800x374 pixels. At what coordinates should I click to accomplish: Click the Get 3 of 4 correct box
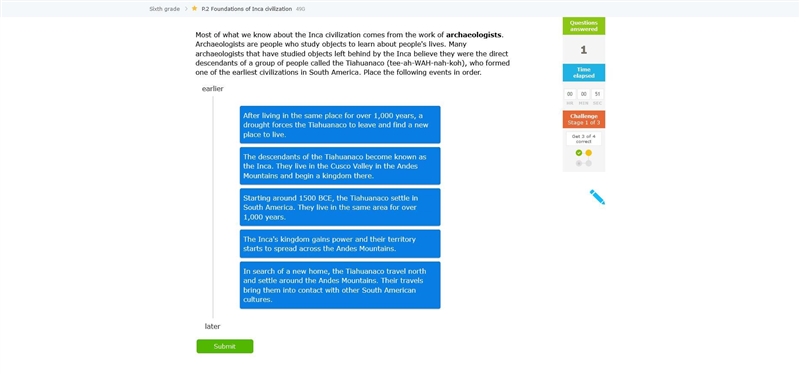(584, 139)
